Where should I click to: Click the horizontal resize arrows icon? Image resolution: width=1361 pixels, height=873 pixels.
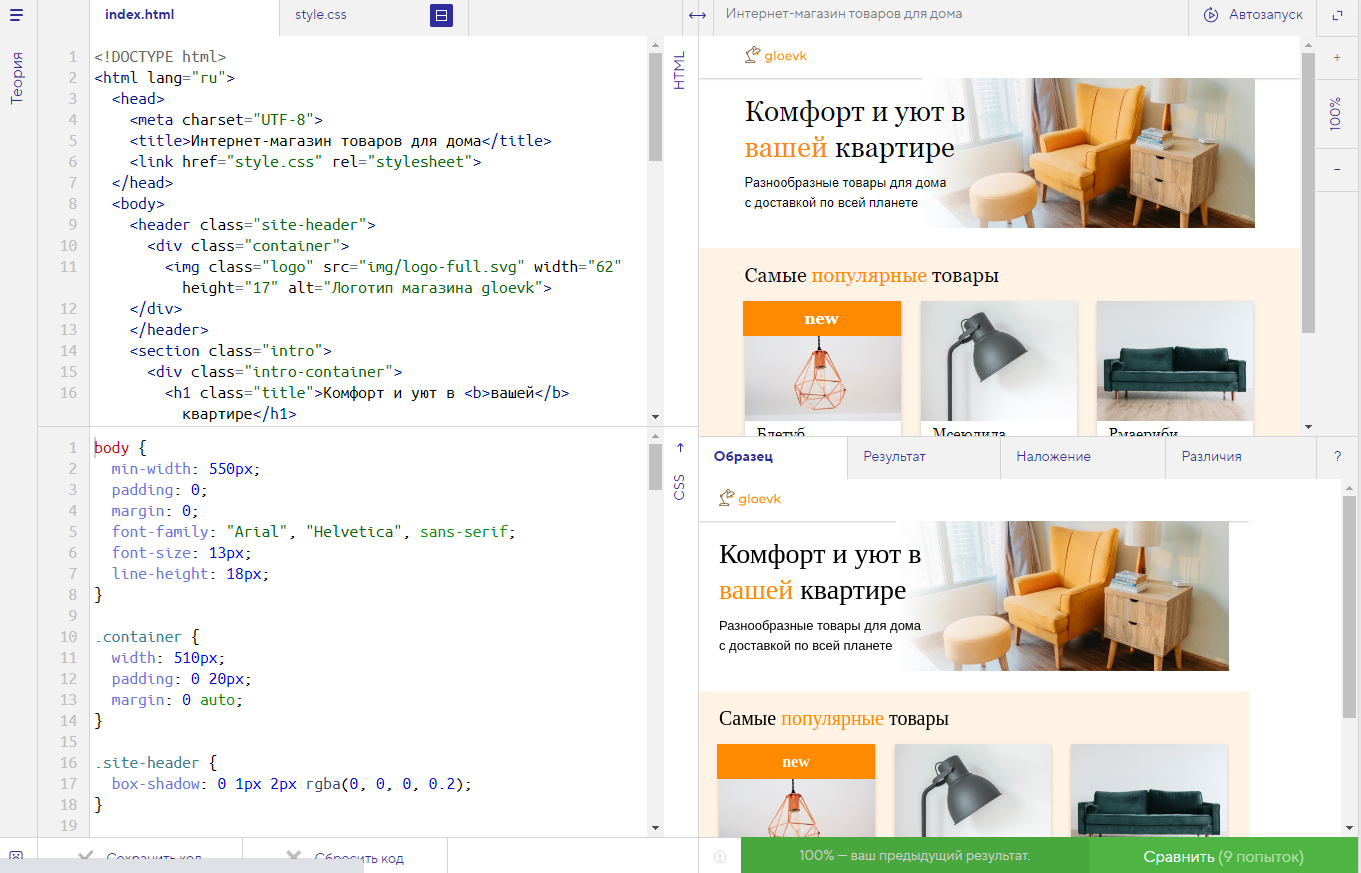(x=697, y=15)
